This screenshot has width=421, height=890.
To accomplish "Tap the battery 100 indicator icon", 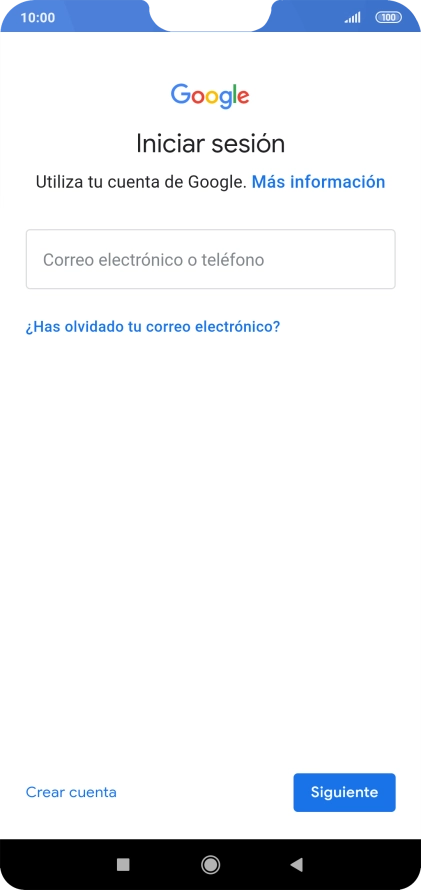I will [x=388, y=18].
